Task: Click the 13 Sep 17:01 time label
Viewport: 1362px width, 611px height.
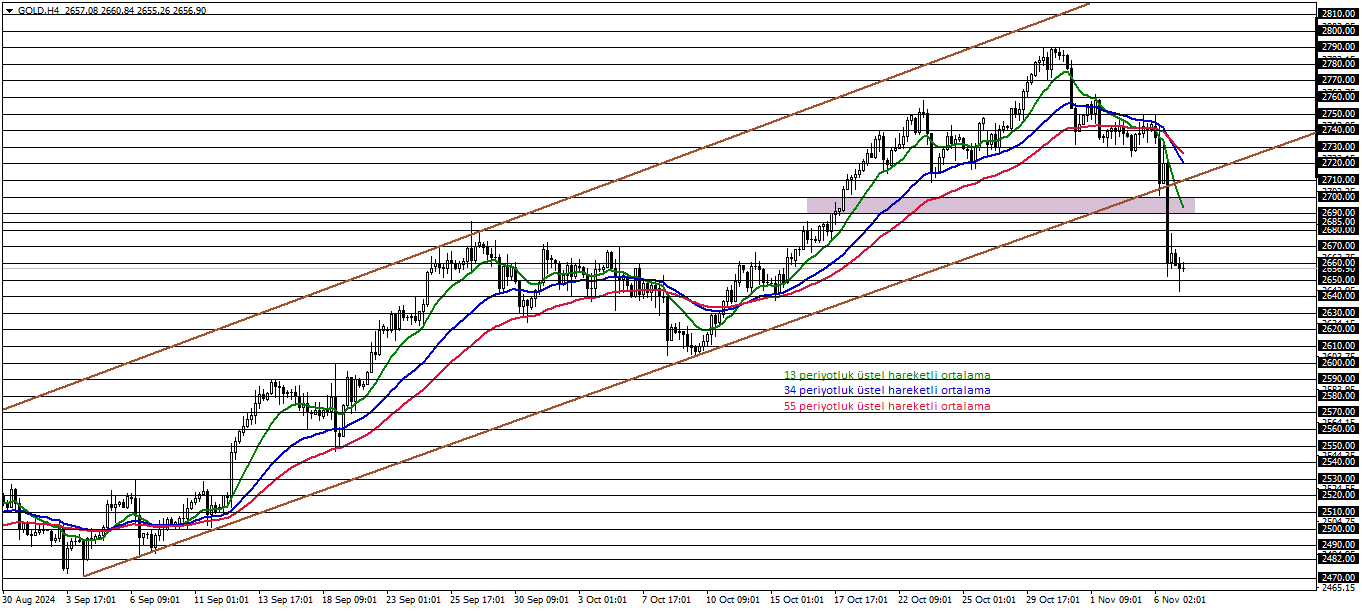Action: 286,600
